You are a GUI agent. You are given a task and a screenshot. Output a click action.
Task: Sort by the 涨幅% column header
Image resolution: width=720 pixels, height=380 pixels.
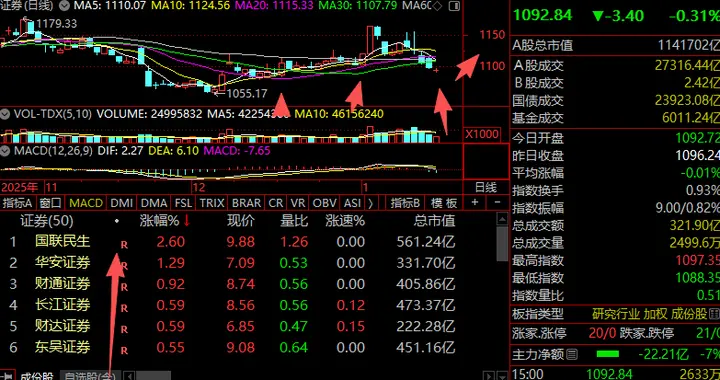[159, 221]
